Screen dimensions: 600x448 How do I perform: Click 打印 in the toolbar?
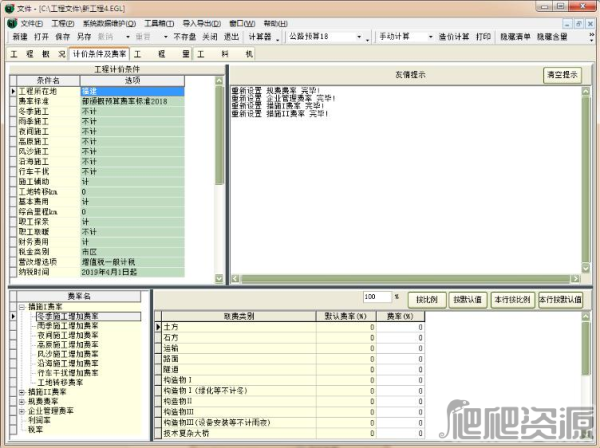click(483, 37)
